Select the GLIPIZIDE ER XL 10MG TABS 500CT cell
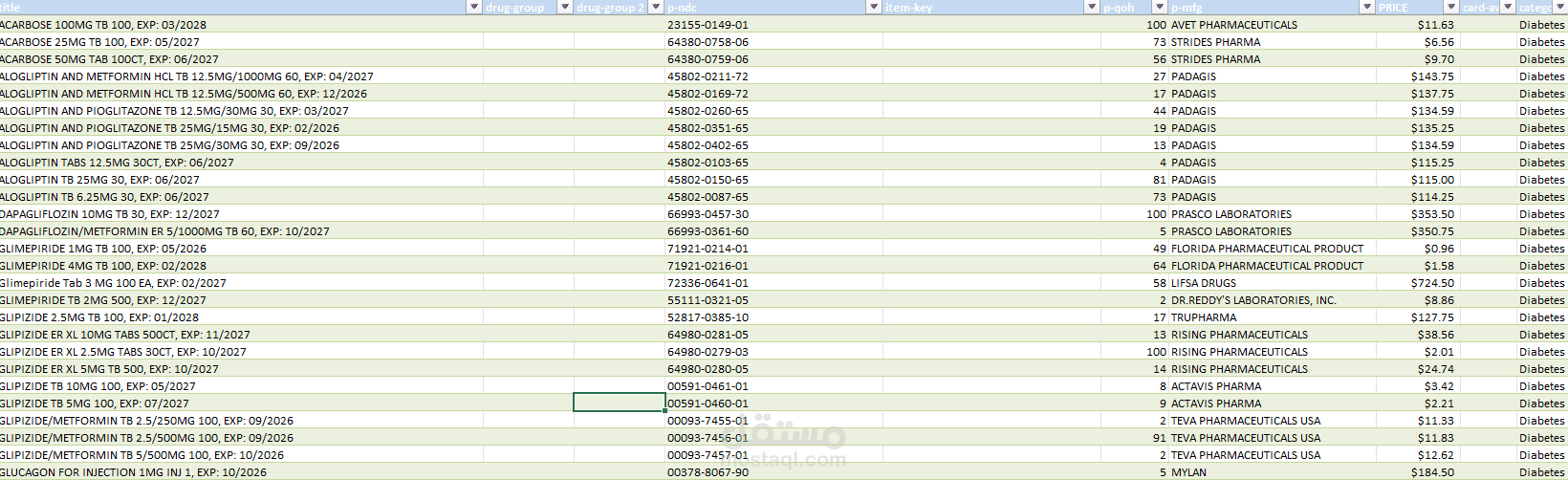The image size is (1568, 480). click(x=241, y=335)
